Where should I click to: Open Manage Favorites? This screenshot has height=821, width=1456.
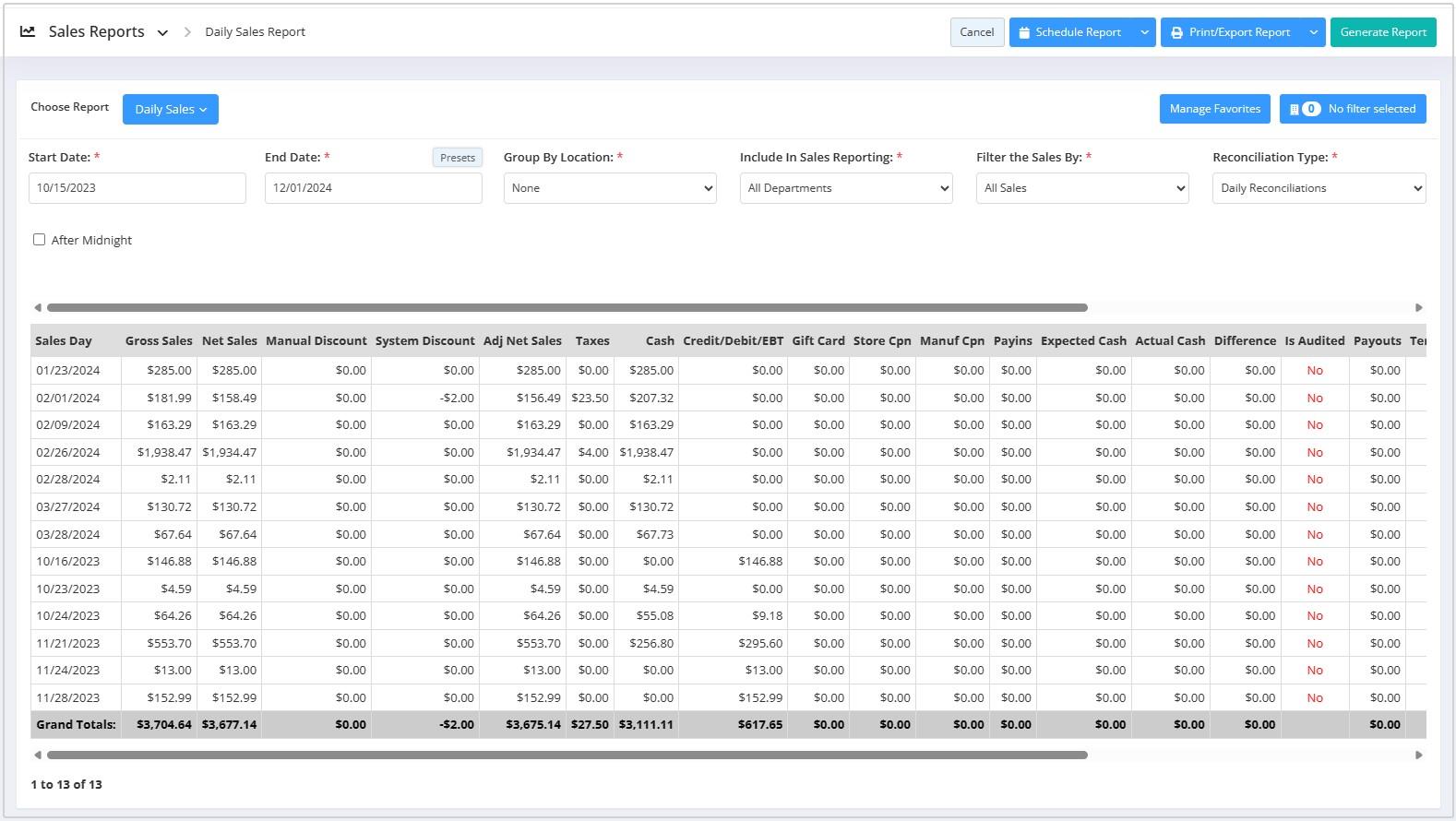[1214, 109]
